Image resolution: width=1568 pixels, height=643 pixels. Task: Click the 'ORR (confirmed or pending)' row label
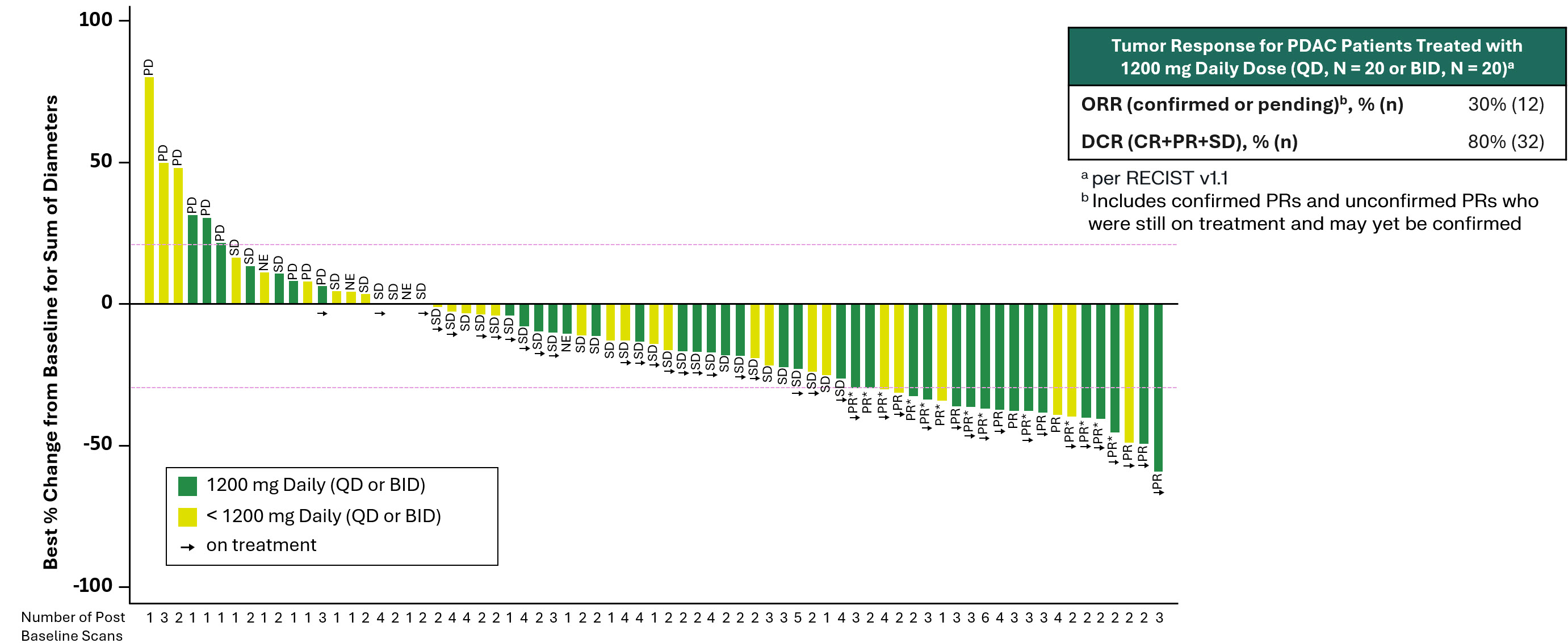click(x=1242, y=104)
